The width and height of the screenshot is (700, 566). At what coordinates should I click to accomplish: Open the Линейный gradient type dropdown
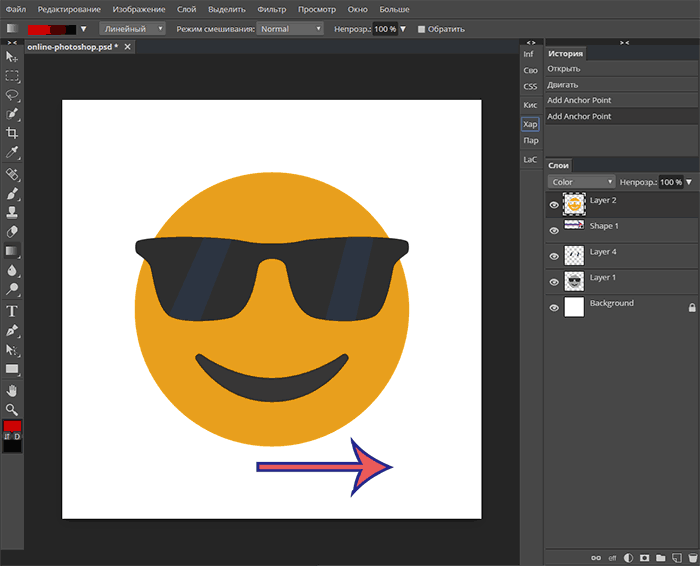(x=132, y=29)
